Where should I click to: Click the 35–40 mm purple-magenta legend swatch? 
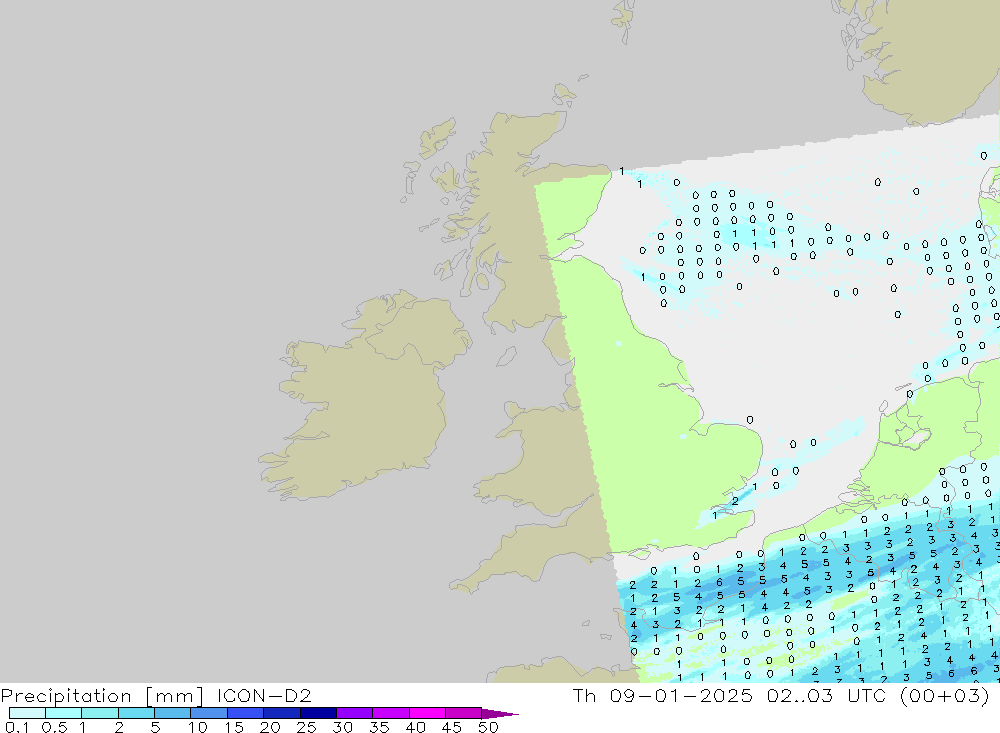pyautogui.click(x=391, y=713)
